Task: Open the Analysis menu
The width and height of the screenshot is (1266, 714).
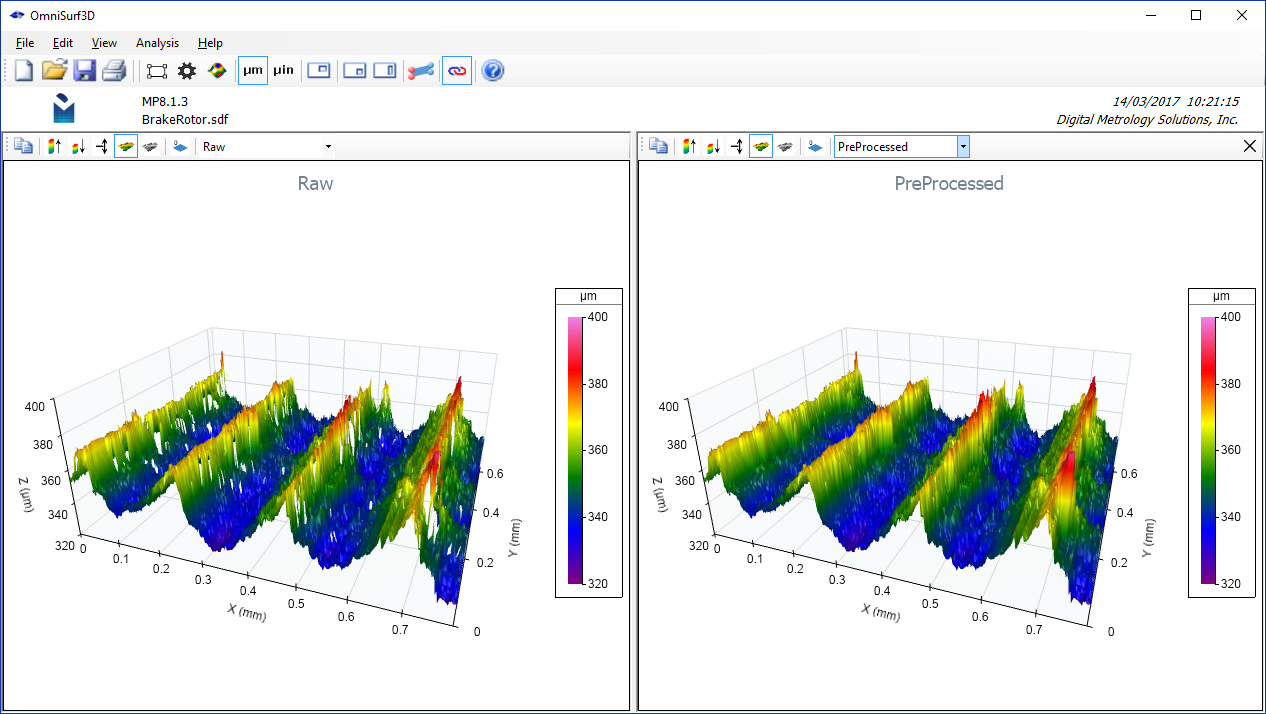Action: pyautogui.click(x=157, y=43)
